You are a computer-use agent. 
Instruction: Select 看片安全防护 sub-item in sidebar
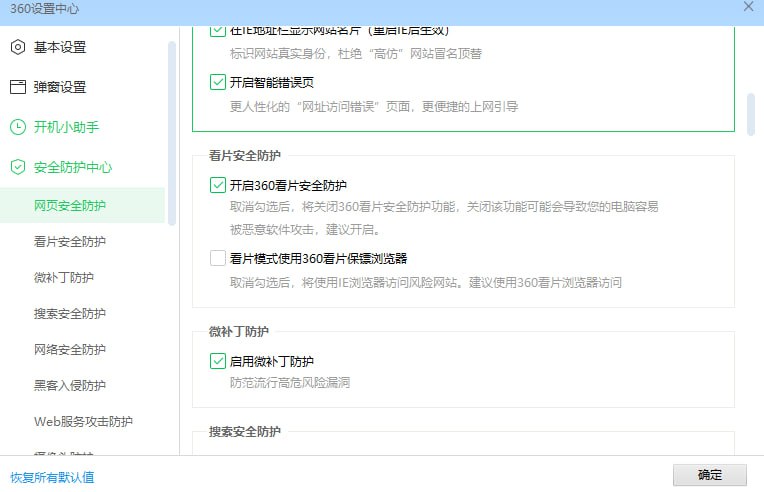(70, 241)
